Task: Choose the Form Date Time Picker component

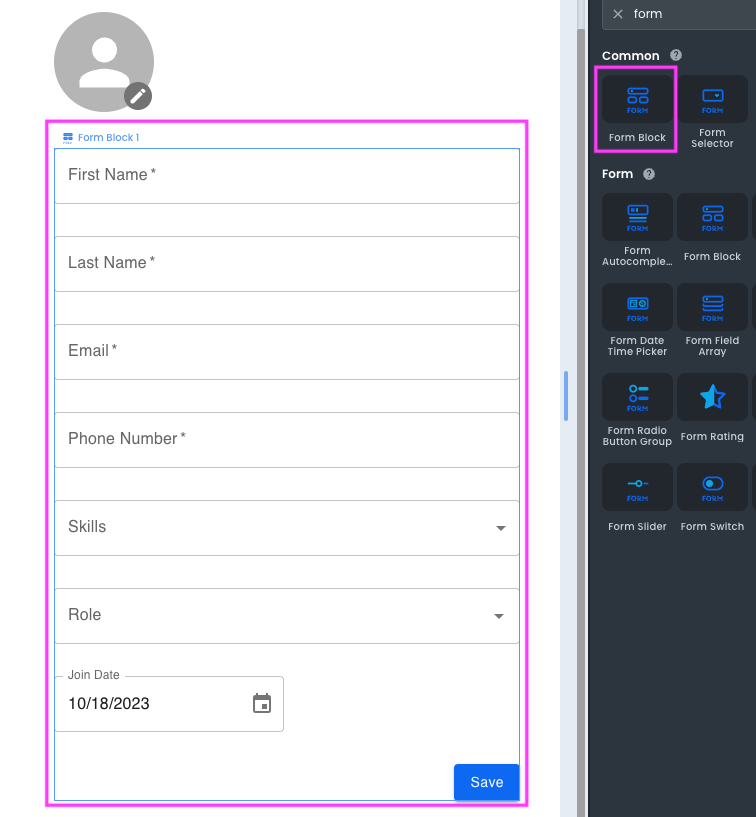Action: tap(637, 317)
